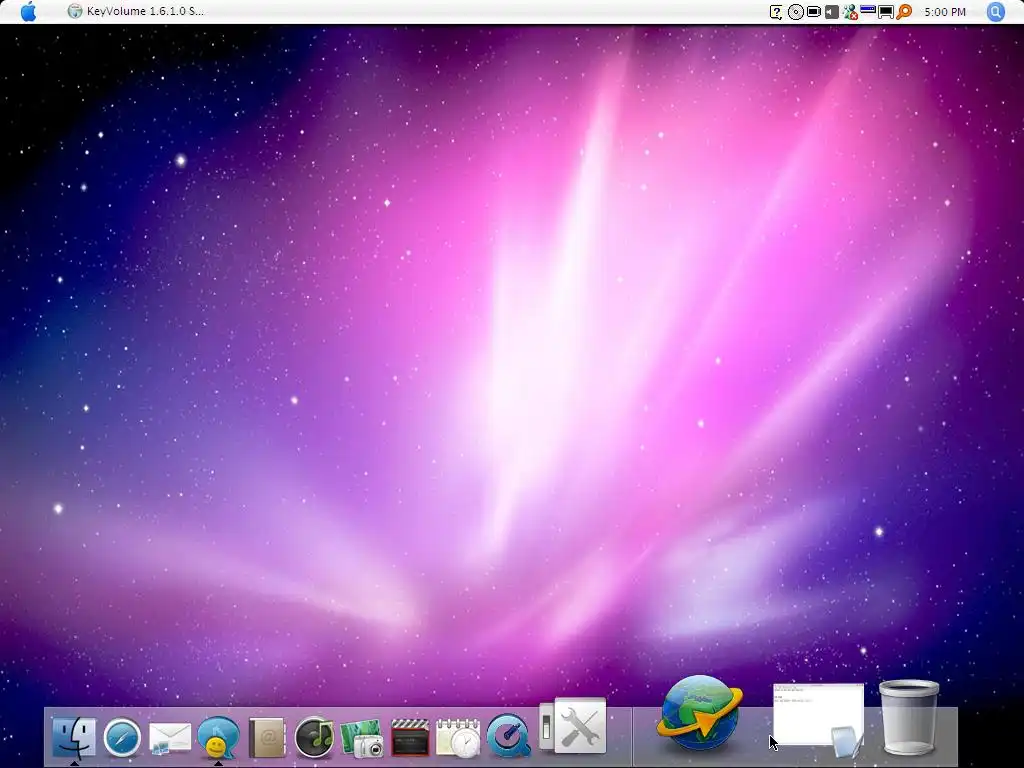Launch QuickTime player dock icon
The width and height of the screenshot is (1024, 768).
click(508, 736)
